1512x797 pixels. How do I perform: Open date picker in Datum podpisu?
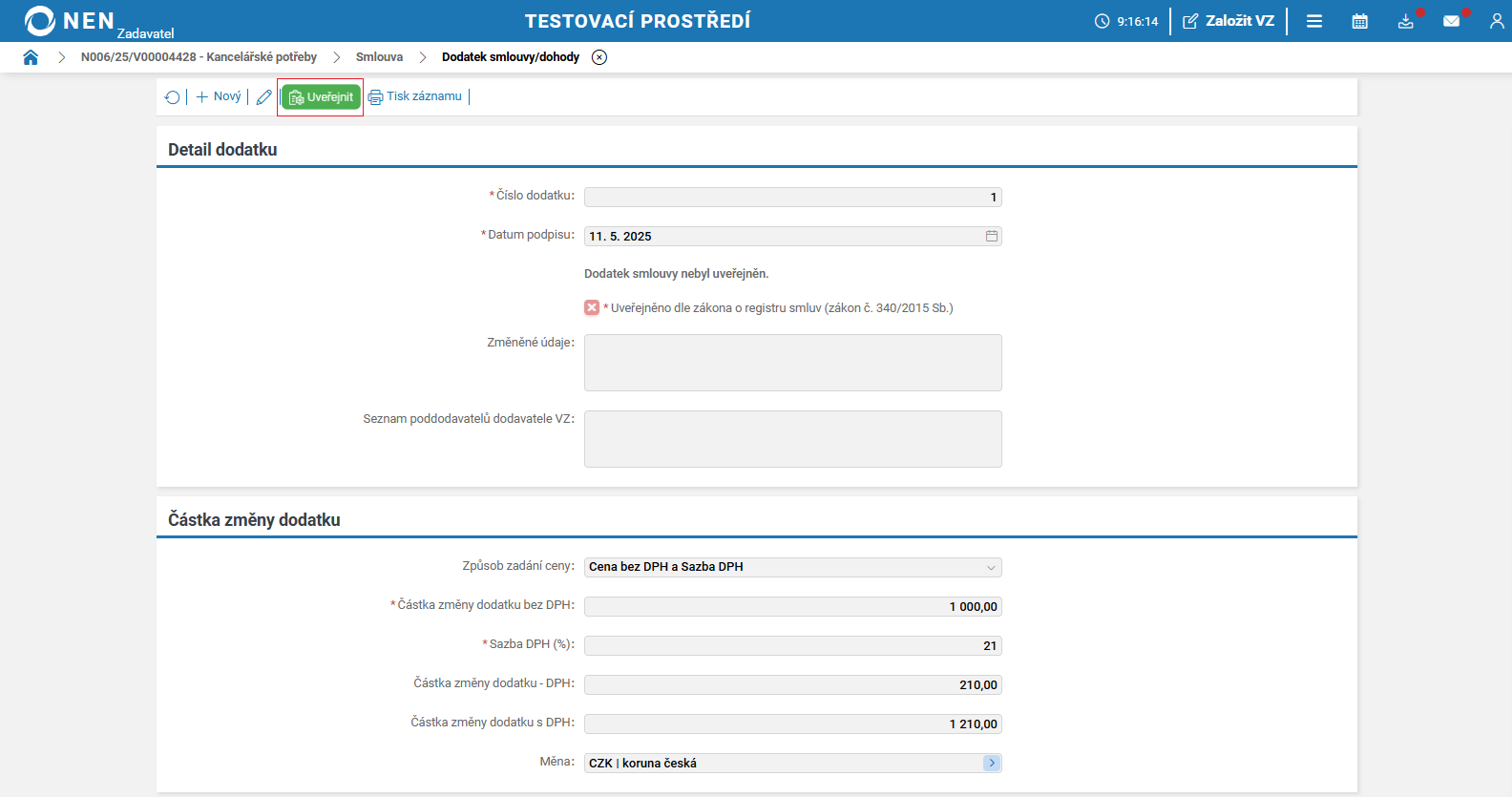pyautogui.click(x=992, y=236)
